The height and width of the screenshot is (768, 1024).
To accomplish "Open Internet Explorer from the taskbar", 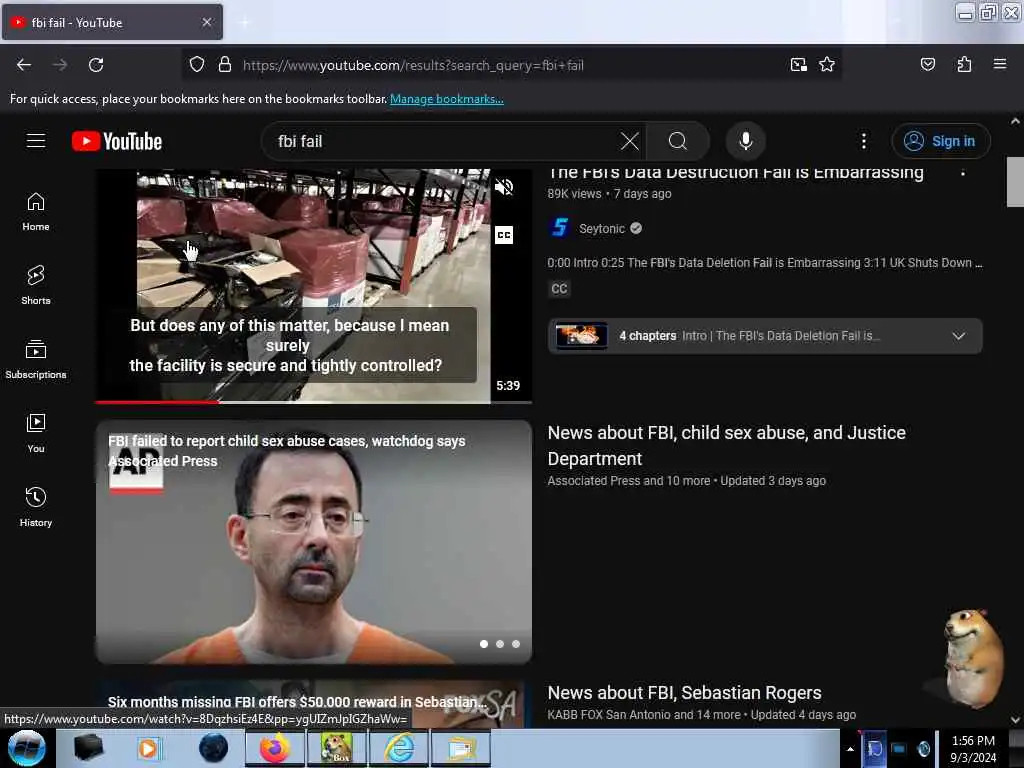I will tap(399, 748).
